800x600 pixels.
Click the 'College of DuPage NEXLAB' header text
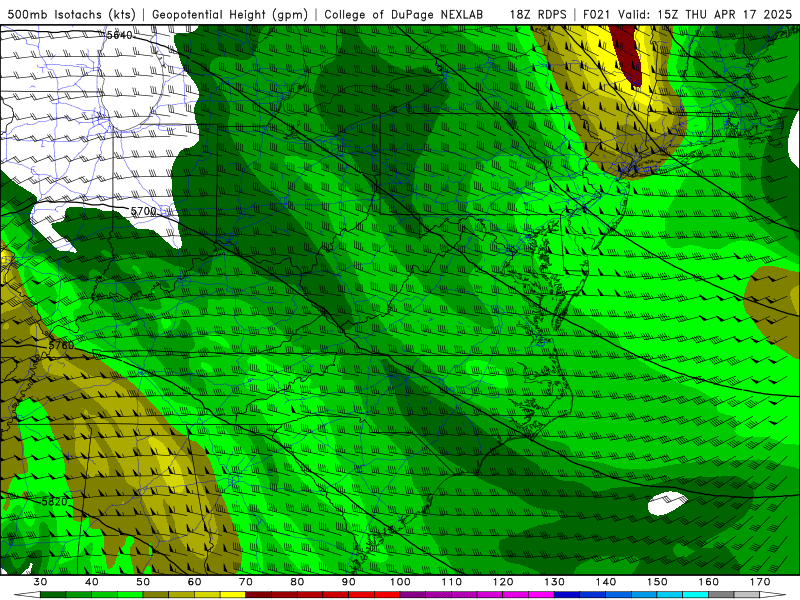(404, 14)
